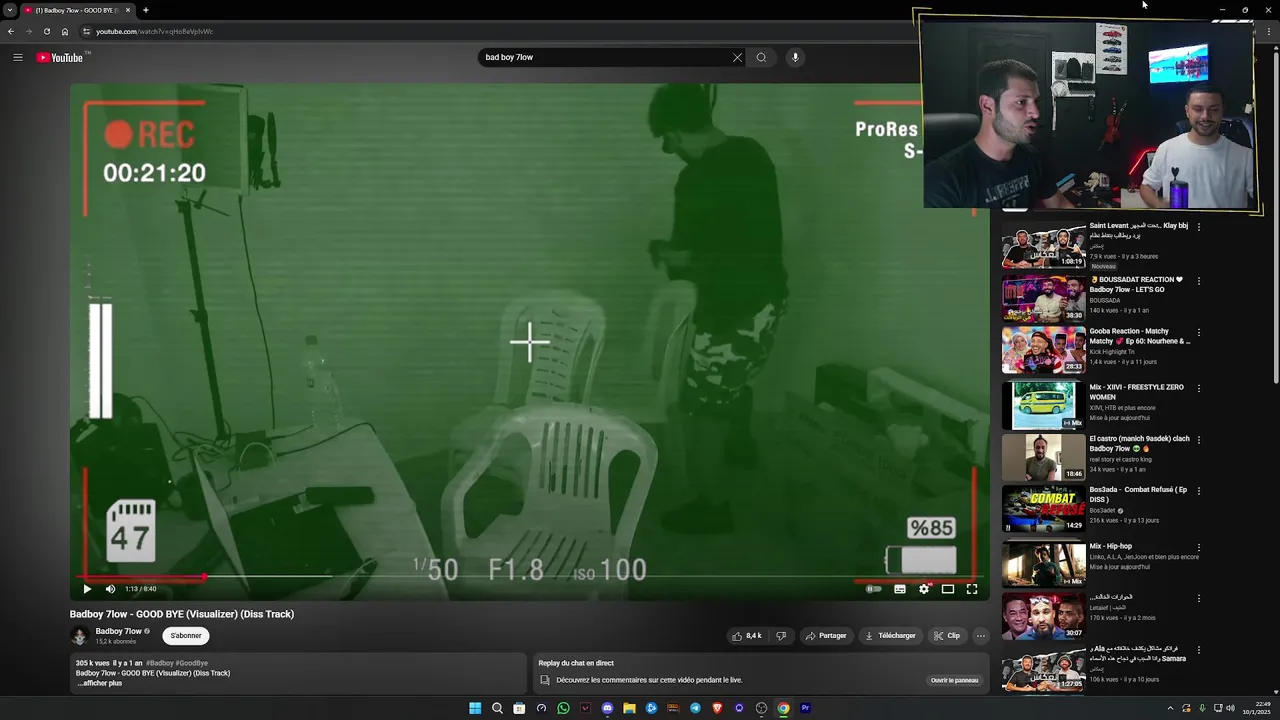
Task: Close the Badboy 7low browser tab
Action: tap(127, 10)
